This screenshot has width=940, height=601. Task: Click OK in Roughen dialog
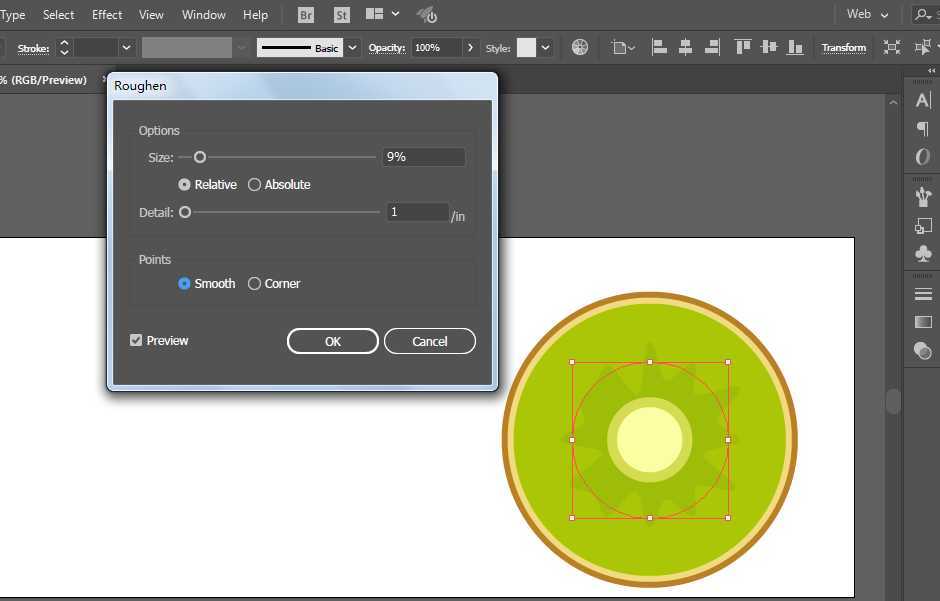tap(332, 342)
